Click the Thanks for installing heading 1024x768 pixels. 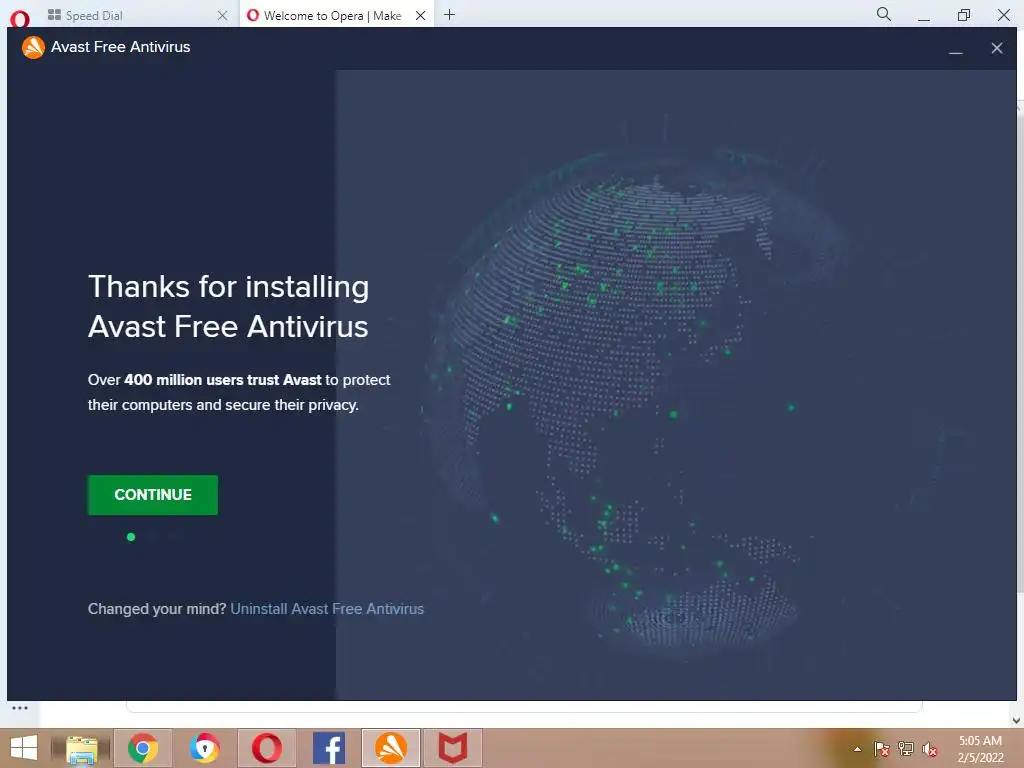[229, 306]
